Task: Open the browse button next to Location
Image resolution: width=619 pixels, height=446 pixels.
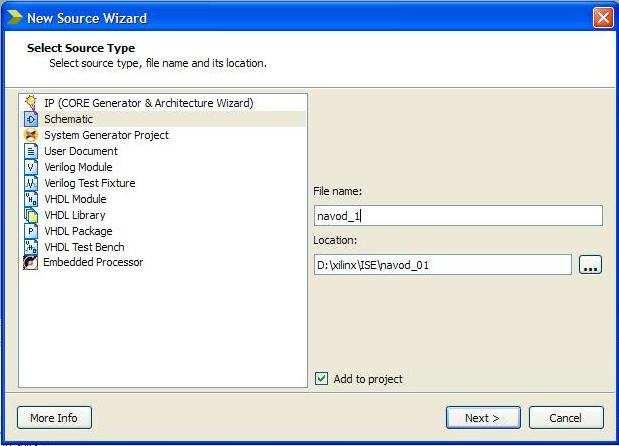Action: [x=590, y=264]
